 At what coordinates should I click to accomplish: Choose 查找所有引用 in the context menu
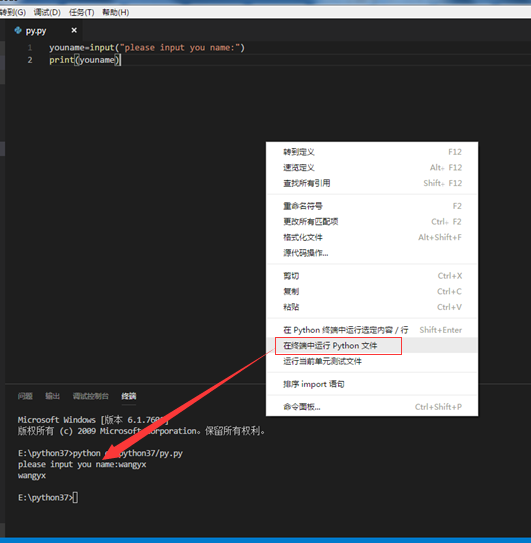372,183
